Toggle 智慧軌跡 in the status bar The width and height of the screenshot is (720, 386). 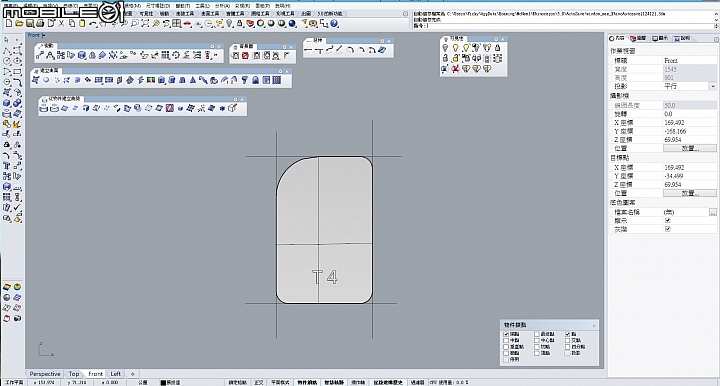point(334,382)
